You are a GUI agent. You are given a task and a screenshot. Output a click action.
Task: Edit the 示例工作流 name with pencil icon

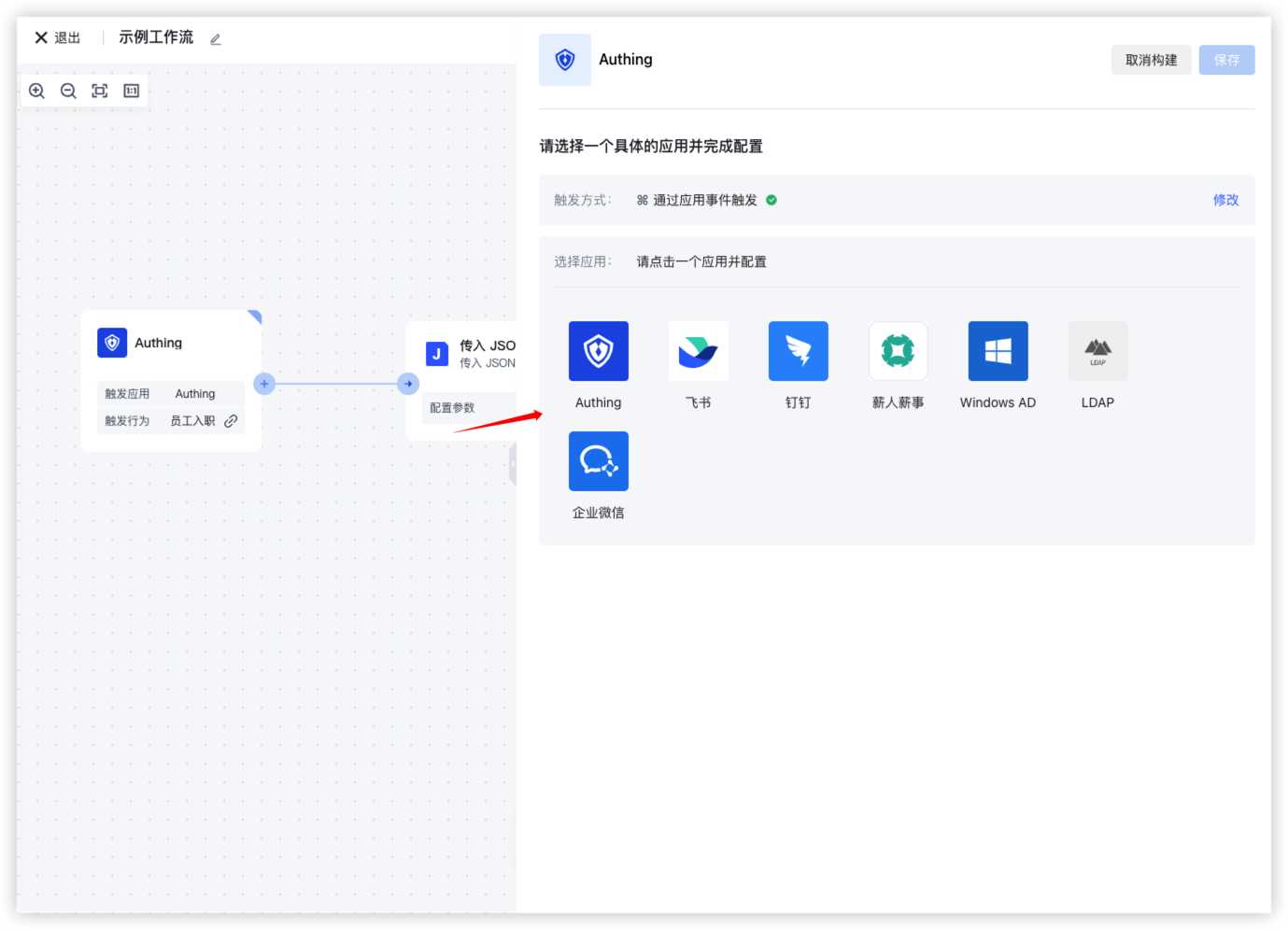coord(216,39)
